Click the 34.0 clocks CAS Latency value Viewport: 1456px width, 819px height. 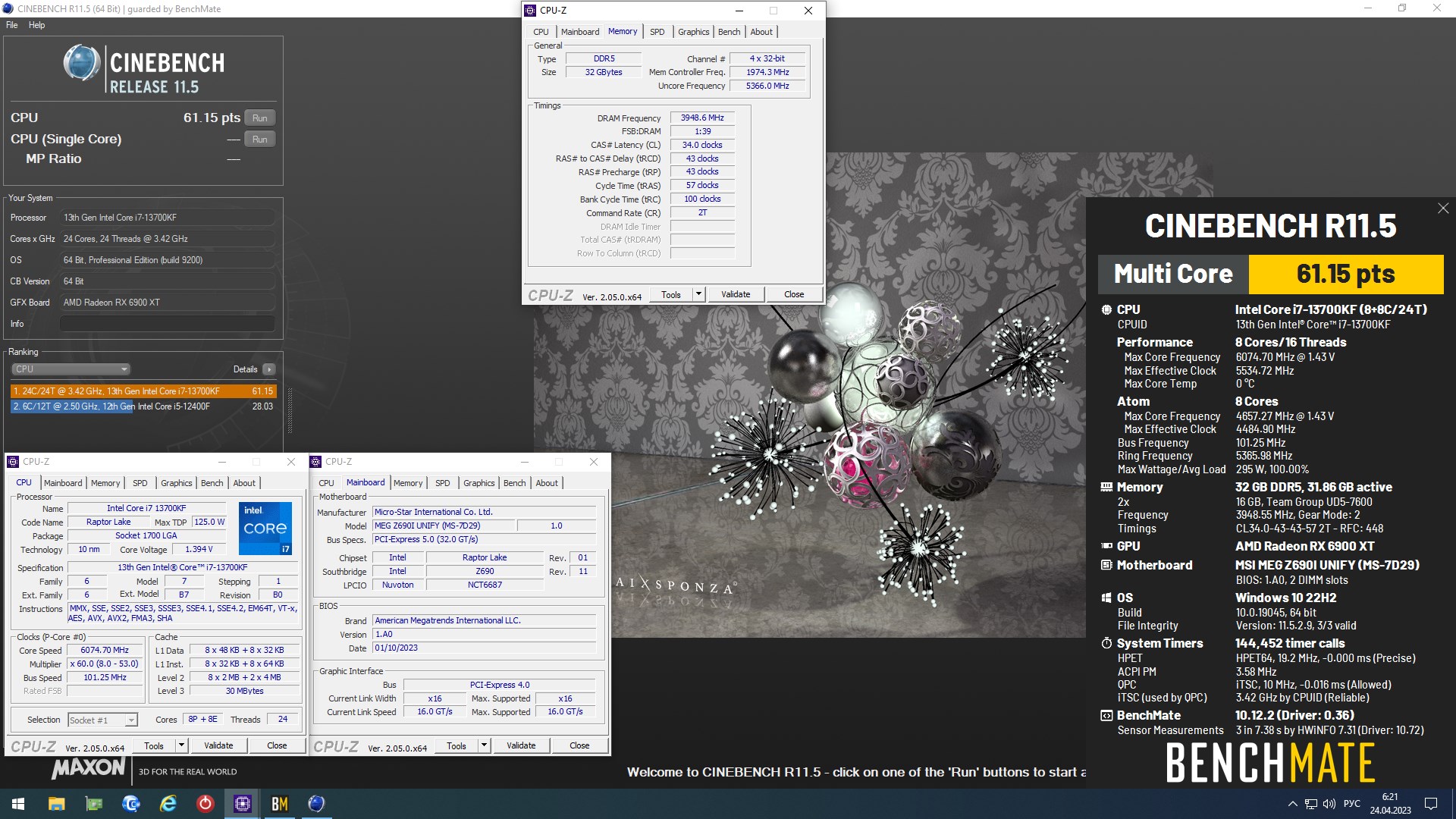point(702,145)
